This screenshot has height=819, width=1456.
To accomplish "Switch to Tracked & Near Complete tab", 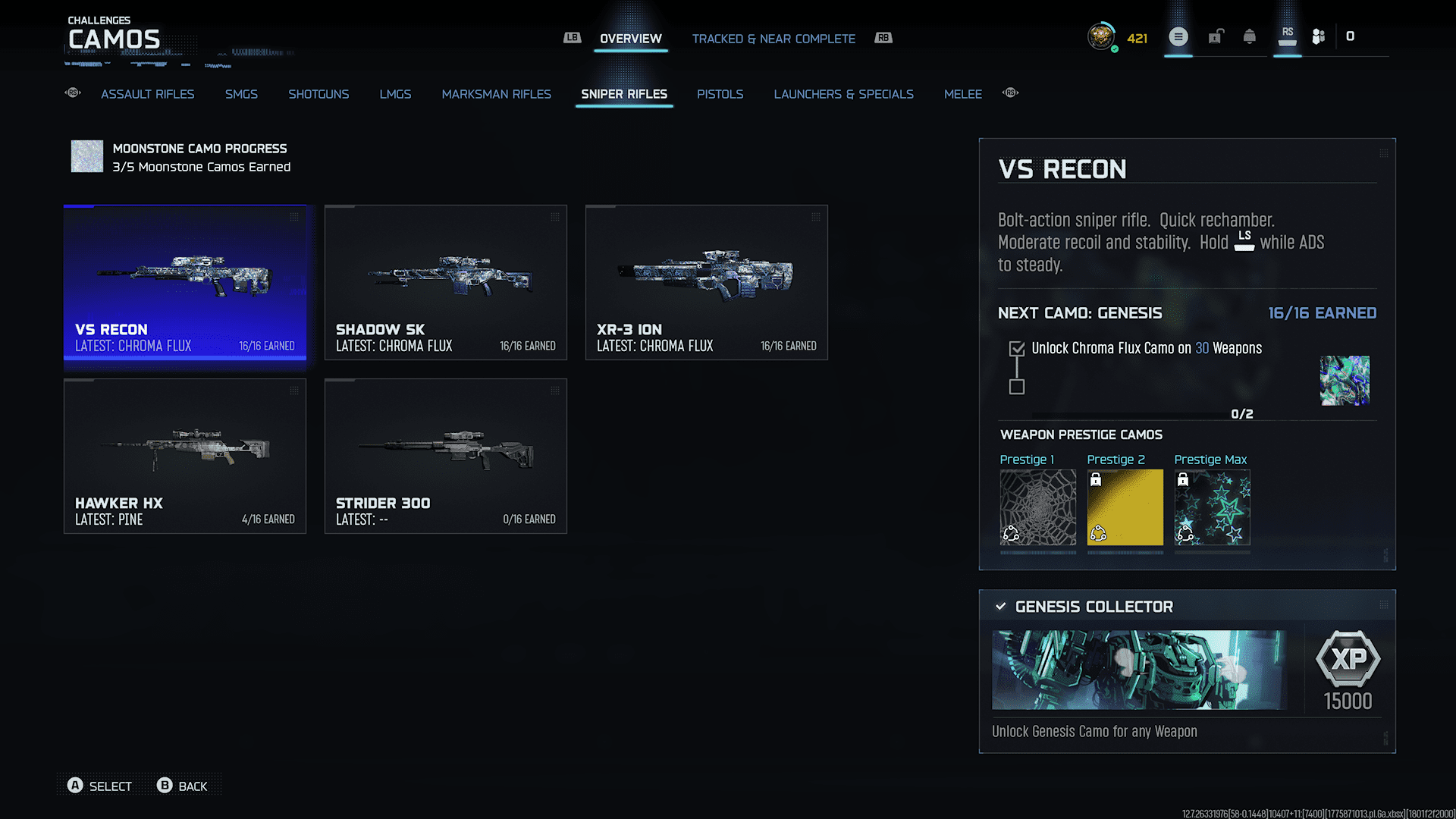I will coord(773,39).
